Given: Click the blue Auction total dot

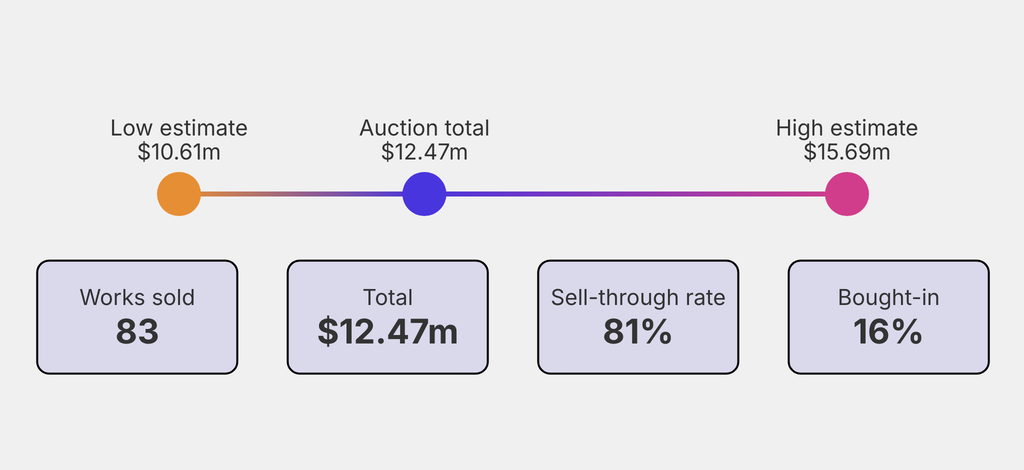Looking at the screenshot, I should pyautogui.click(x=424, y=194).
